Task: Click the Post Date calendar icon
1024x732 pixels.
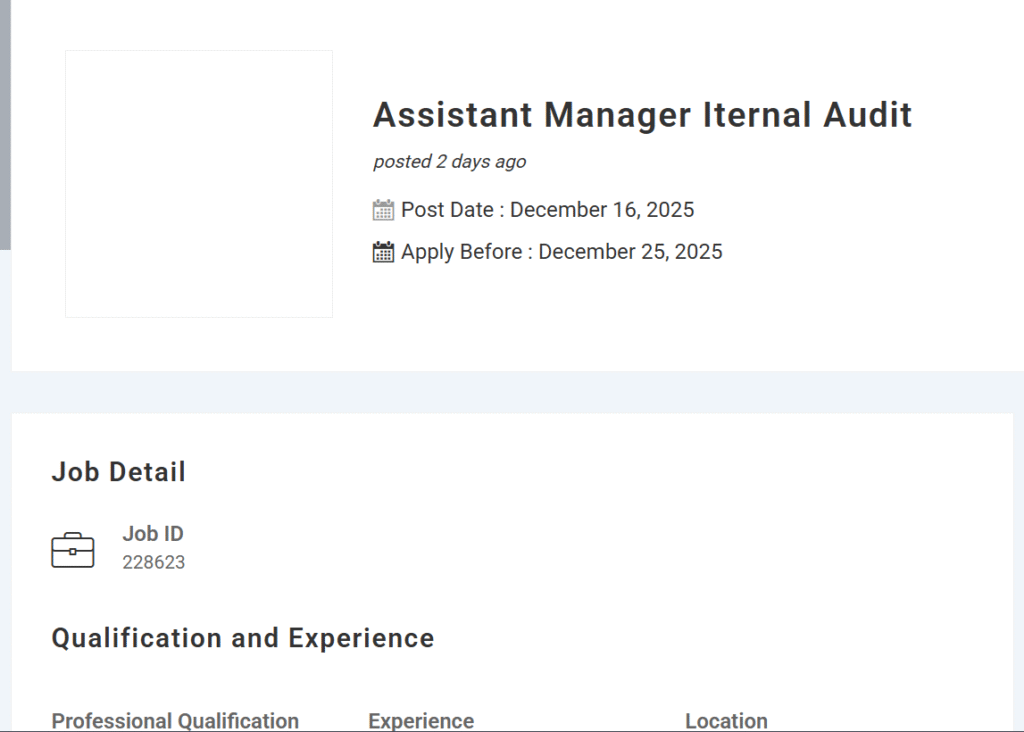Action: [384, 210]
